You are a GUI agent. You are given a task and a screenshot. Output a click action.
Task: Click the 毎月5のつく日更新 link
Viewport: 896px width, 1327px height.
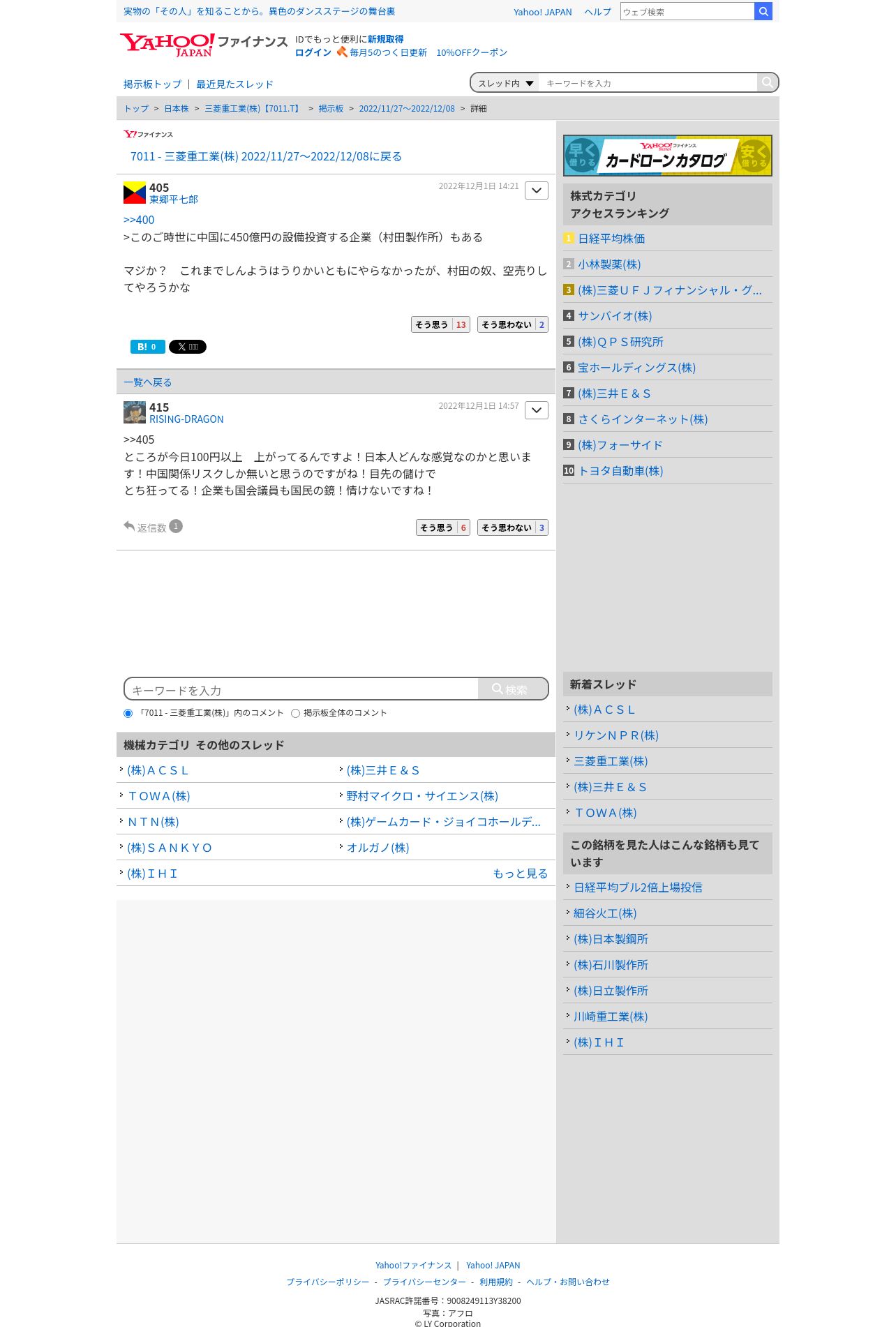click(388, 52)
